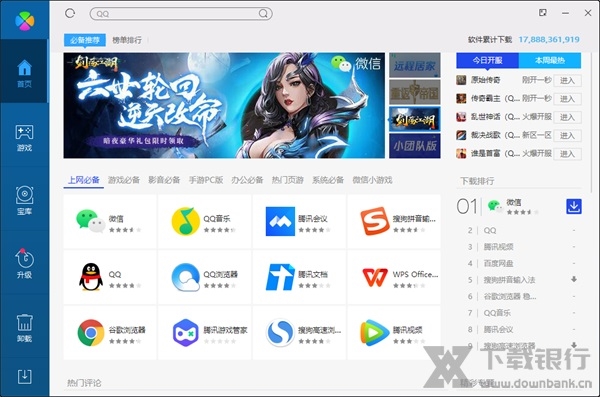Select the 热门页游 category tab
This screenshot has height=397, width=600.
288,180
